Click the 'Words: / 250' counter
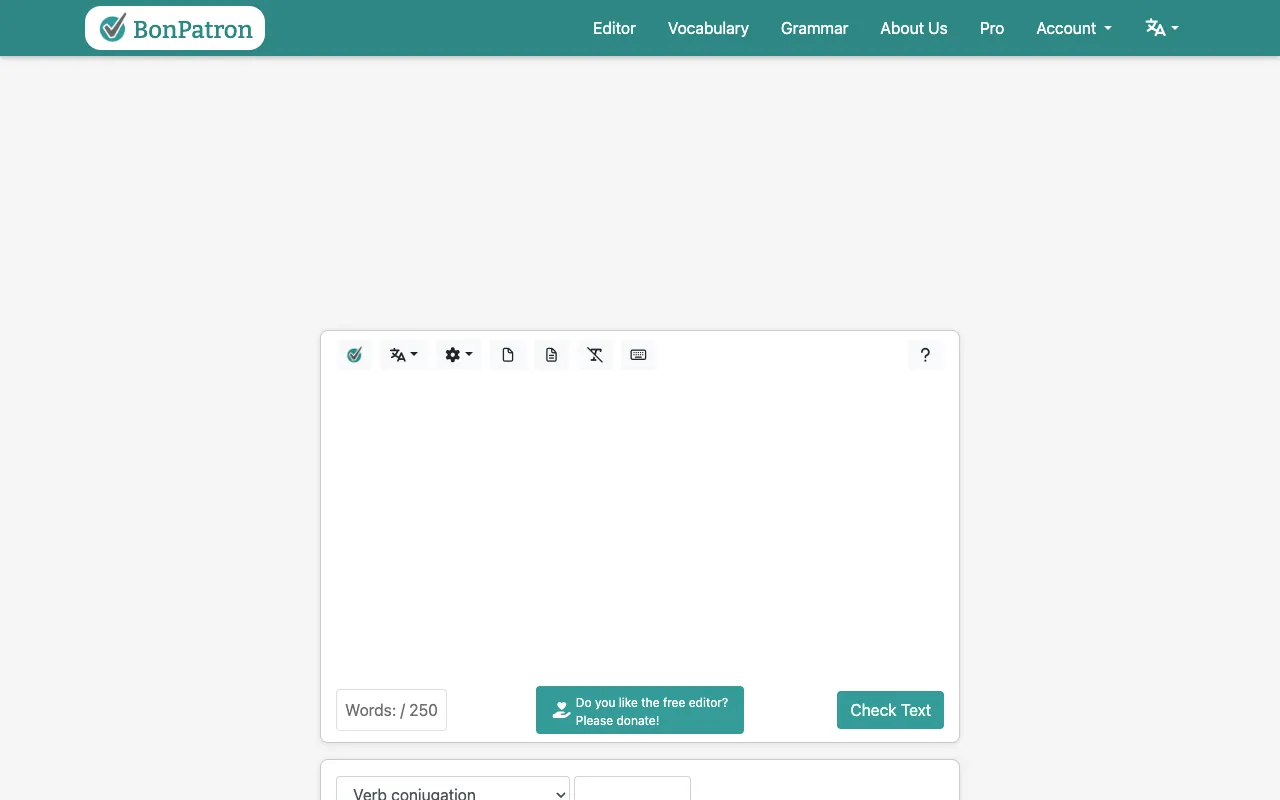 pyautogui.click(x=391, y=710)
